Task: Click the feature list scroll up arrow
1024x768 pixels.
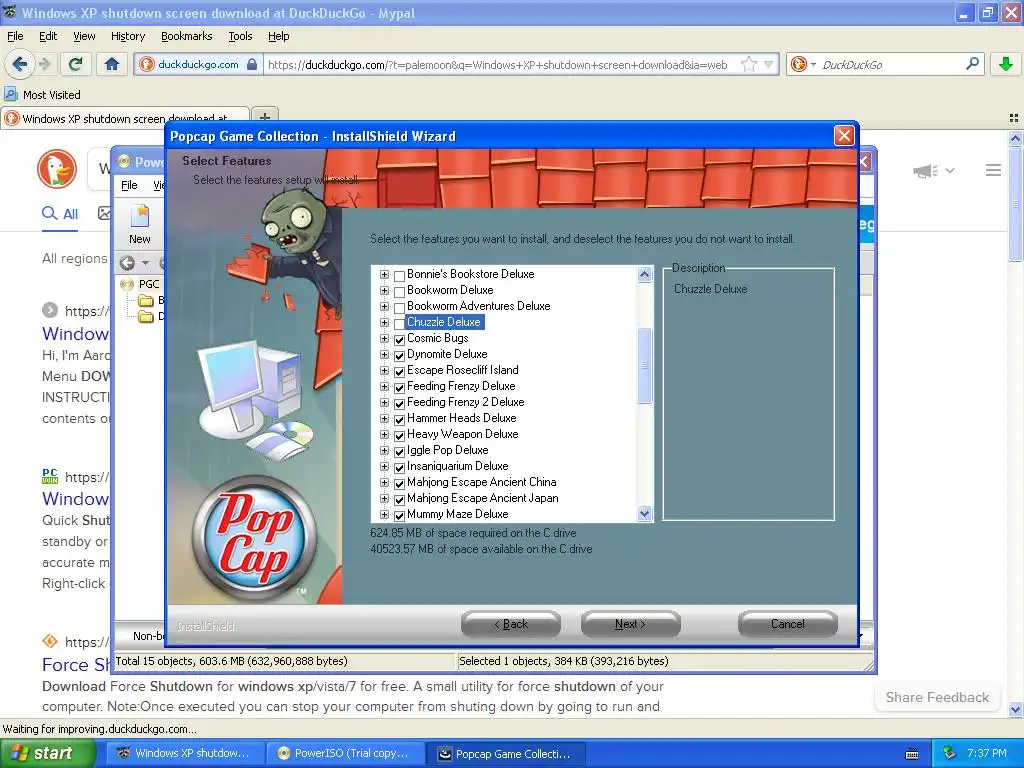Action: (645, 274)
